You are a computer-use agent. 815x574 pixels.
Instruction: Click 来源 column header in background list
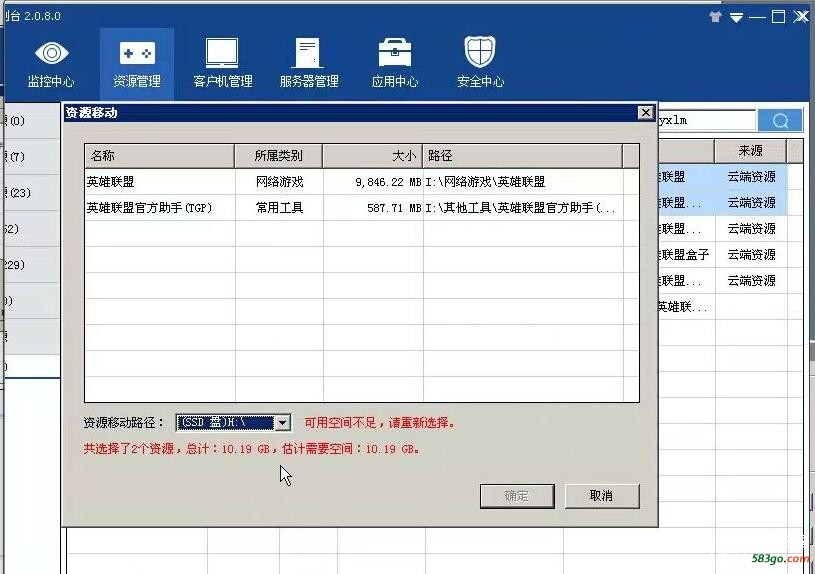(x=750, y=151)
